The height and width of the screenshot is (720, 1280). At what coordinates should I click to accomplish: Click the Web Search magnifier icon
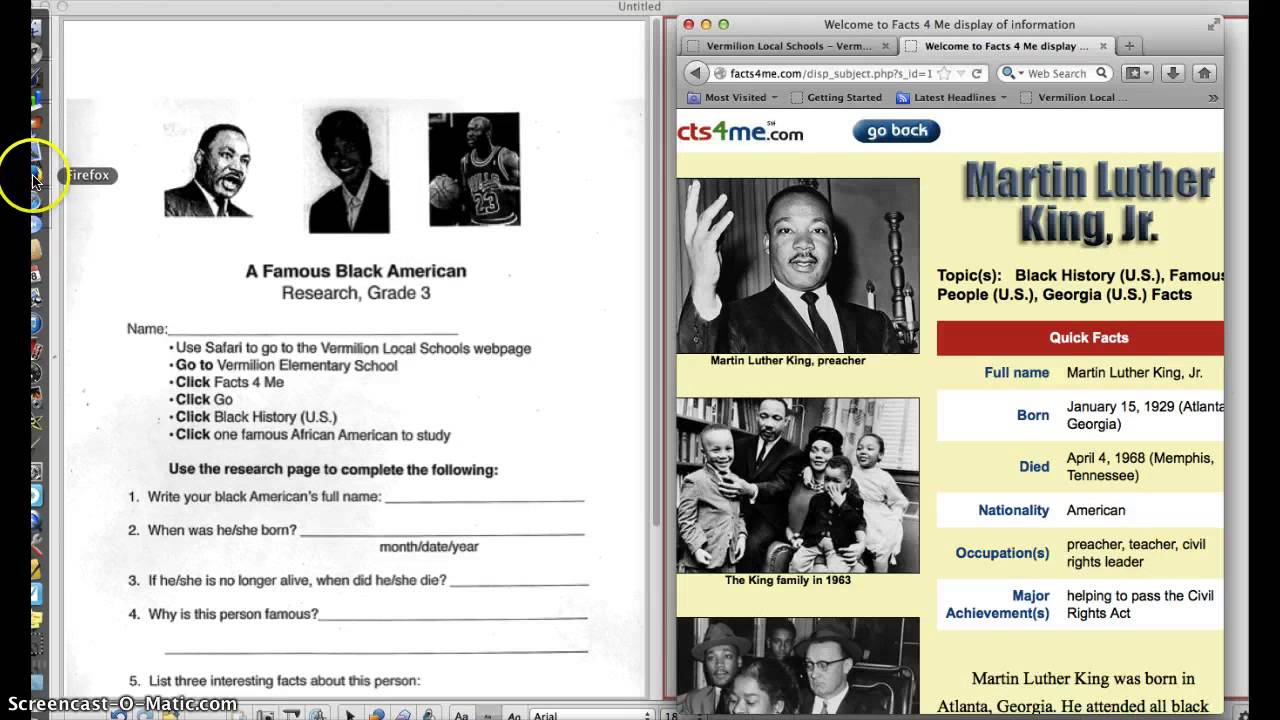tap(1101, 73)
